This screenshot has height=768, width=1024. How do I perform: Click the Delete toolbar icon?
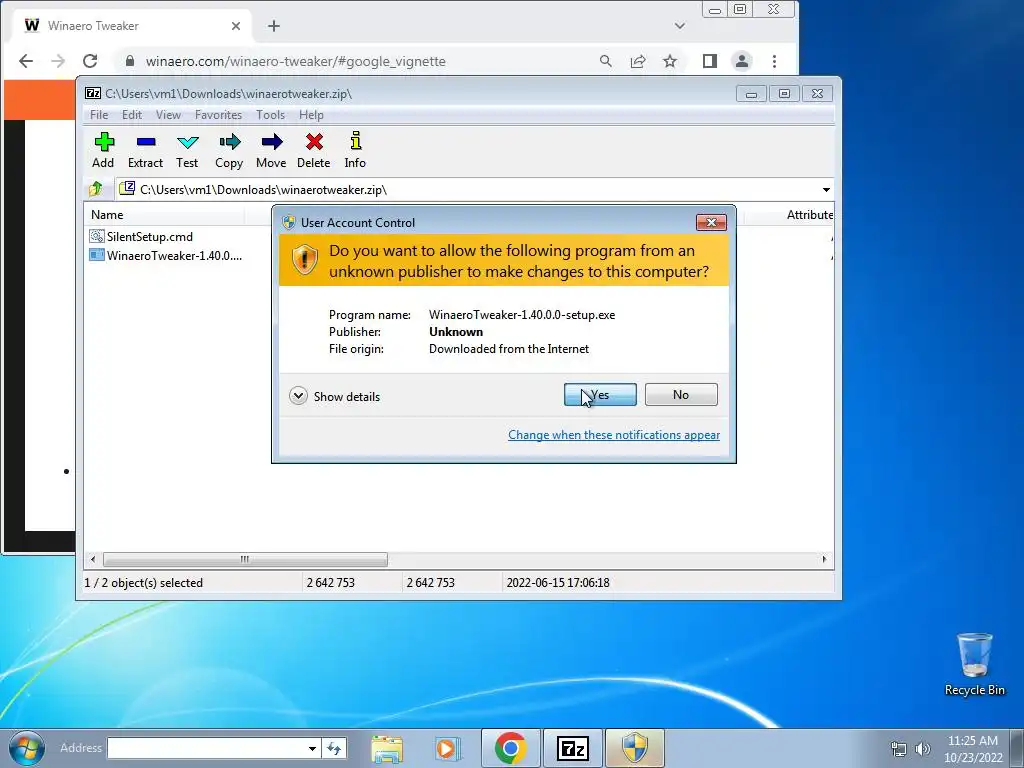(313, 150)
